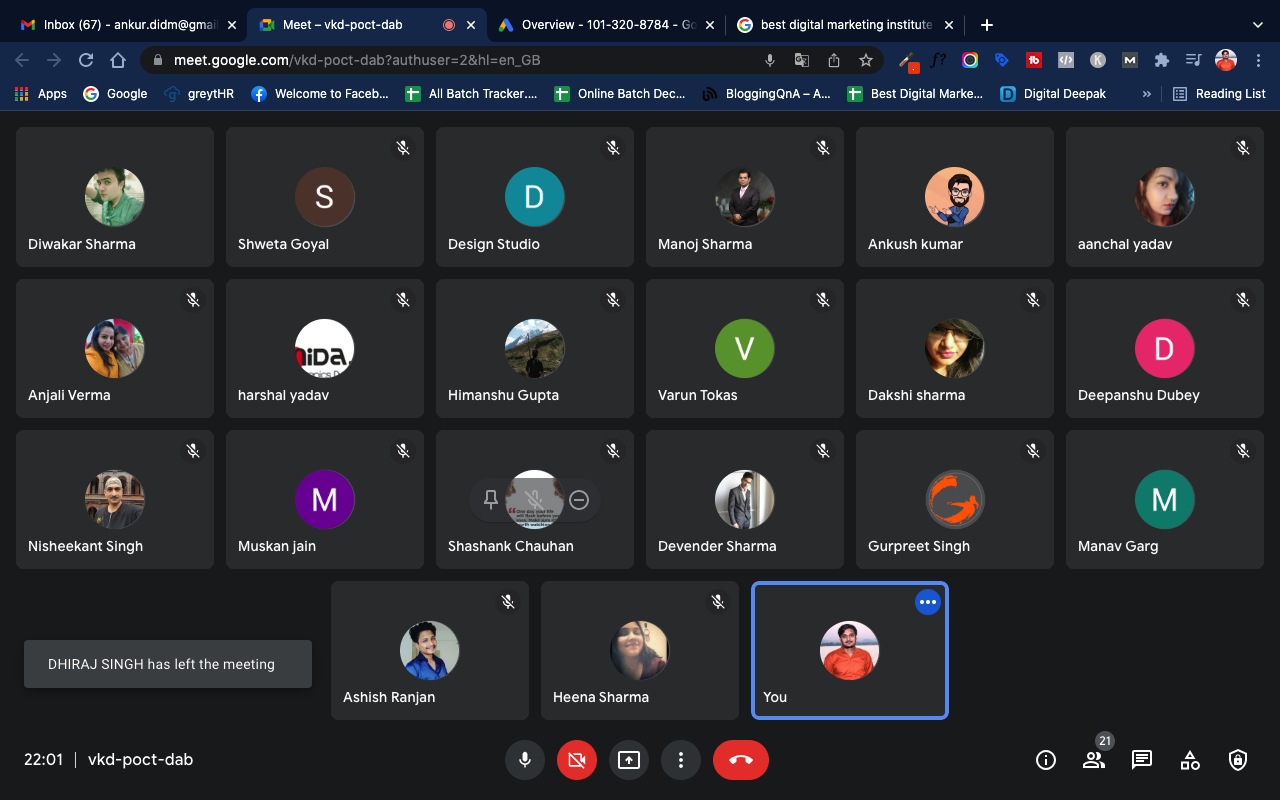Open blue options menu on You tile

[928, 602]
